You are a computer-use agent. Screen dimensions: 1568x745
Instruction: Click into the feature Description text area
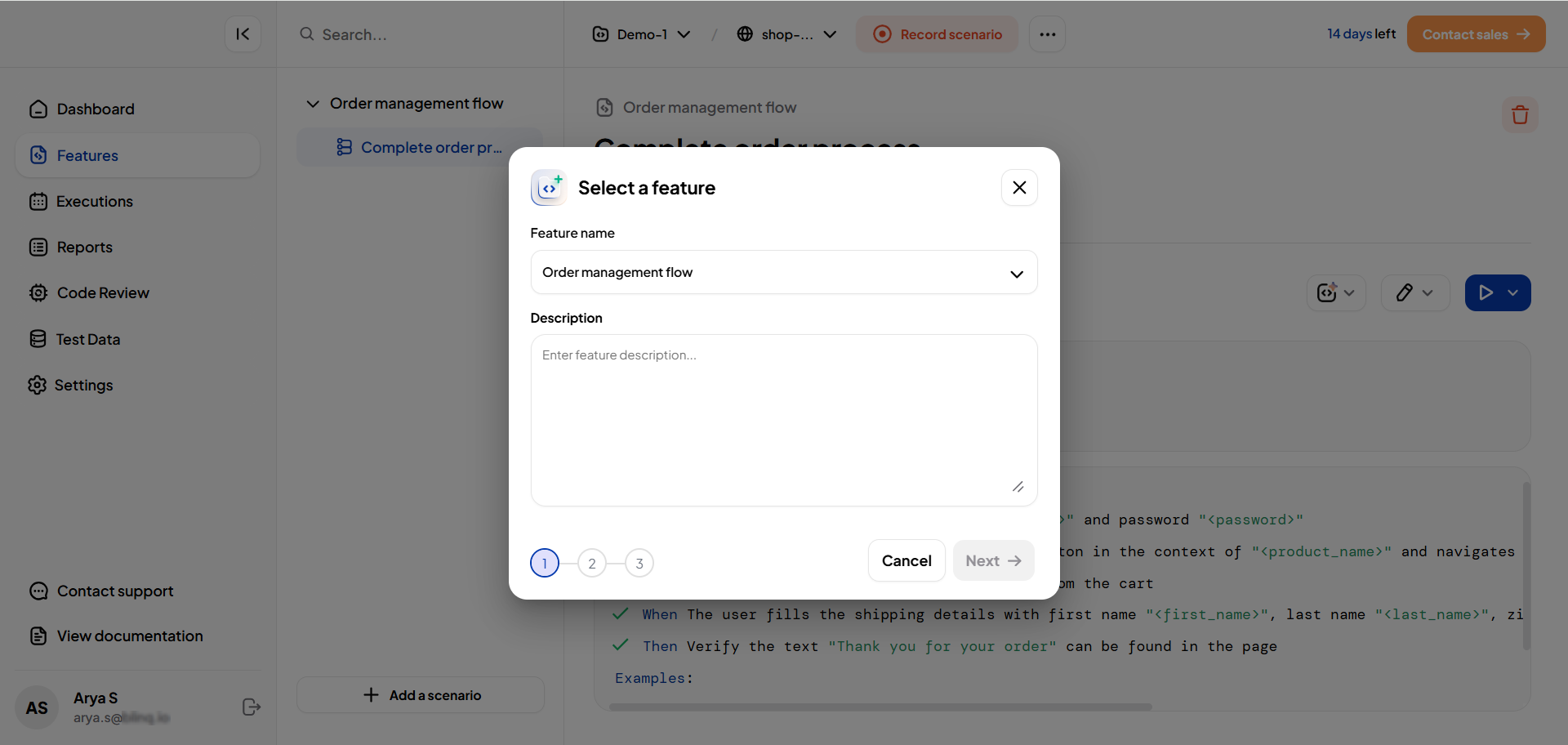coord(783,420)
